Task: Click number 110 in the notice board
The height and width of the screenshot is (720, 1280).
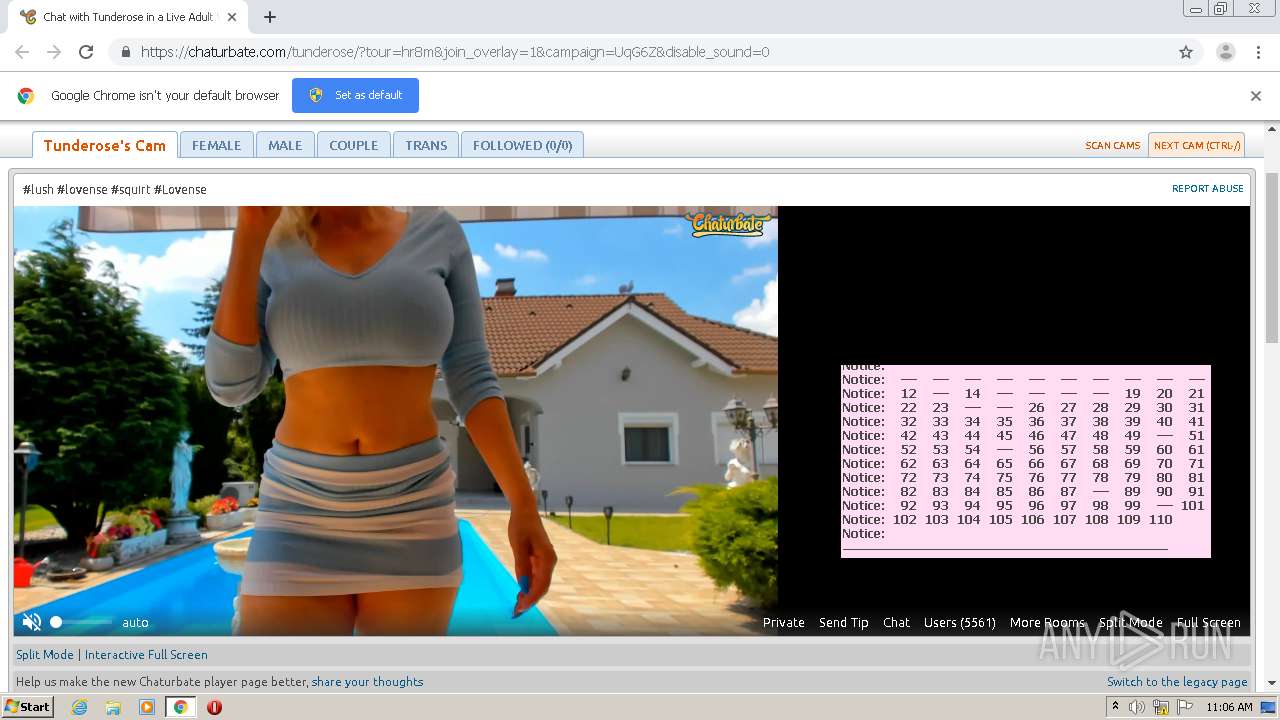Action: [1160, 519]
